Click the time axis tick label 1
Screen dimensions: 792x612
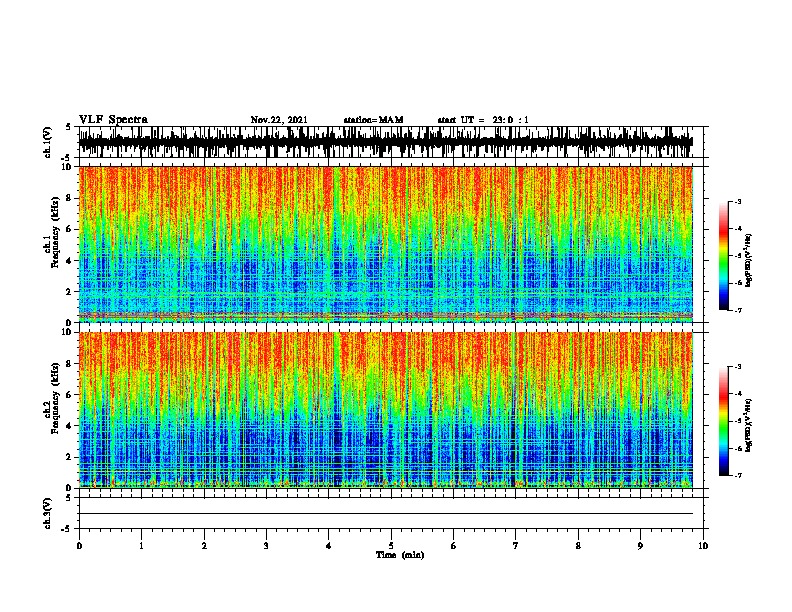point(141,546)
